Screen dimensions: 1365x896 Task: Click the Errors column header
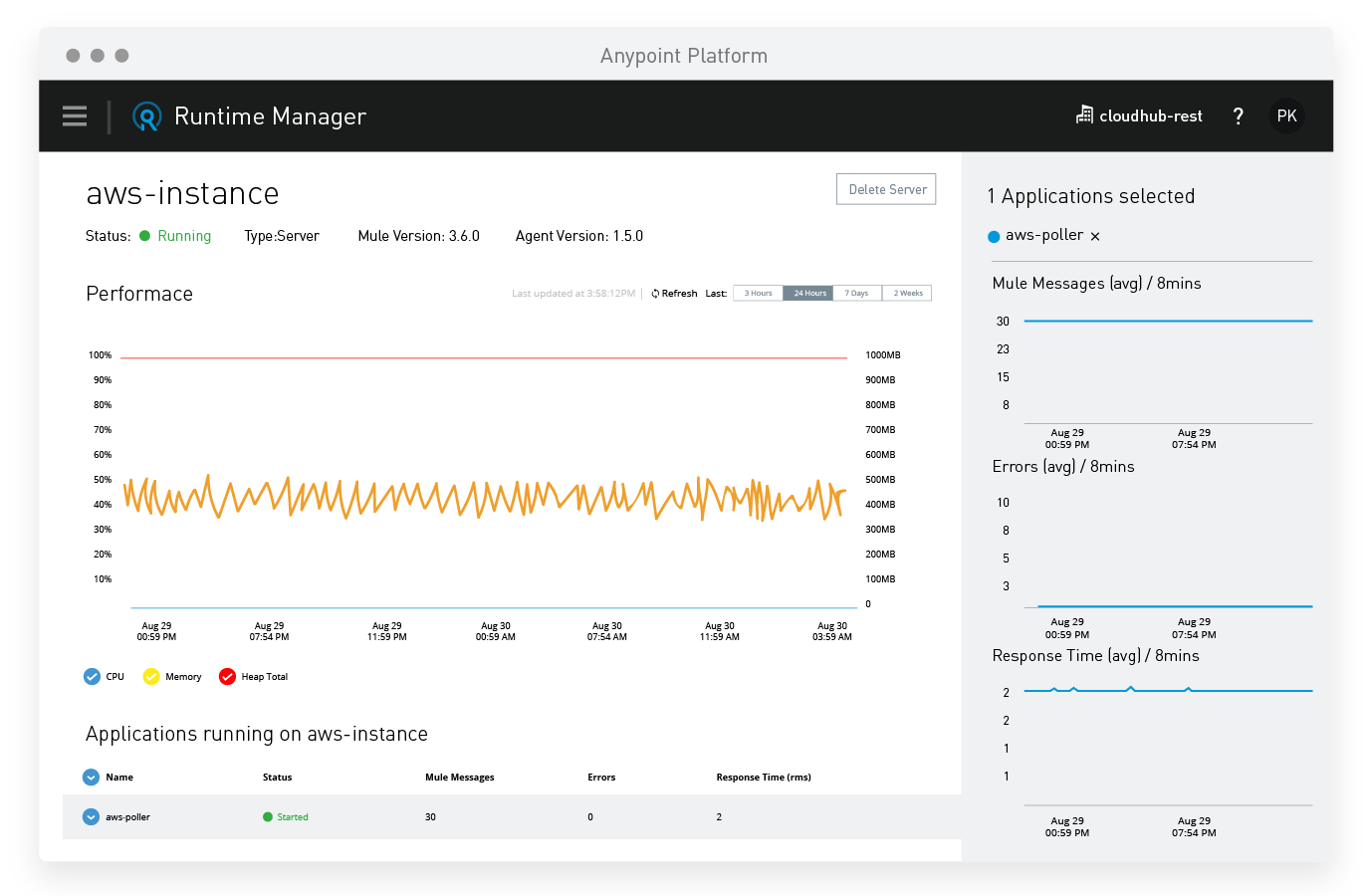(x=601, y=778)
